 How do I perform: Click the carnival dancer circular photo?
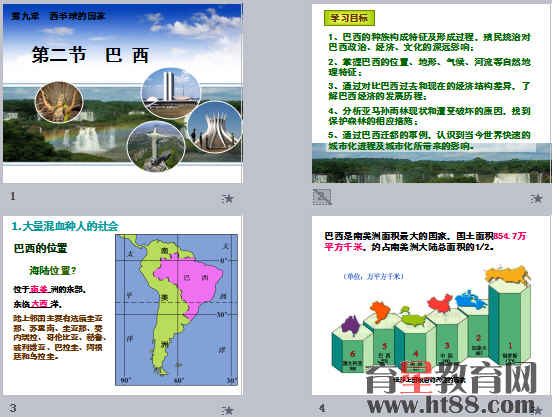click(x=59, y=102)
